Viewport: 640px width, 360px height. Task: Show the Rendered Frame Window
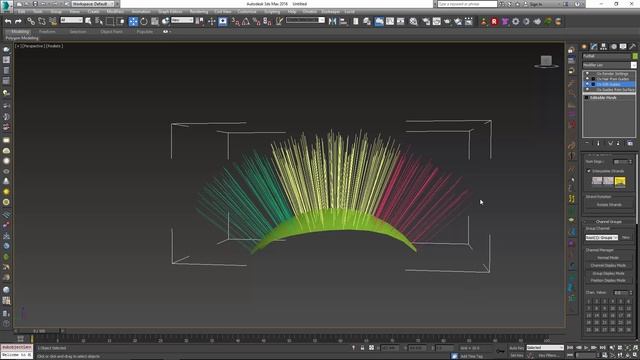point(437,21)
